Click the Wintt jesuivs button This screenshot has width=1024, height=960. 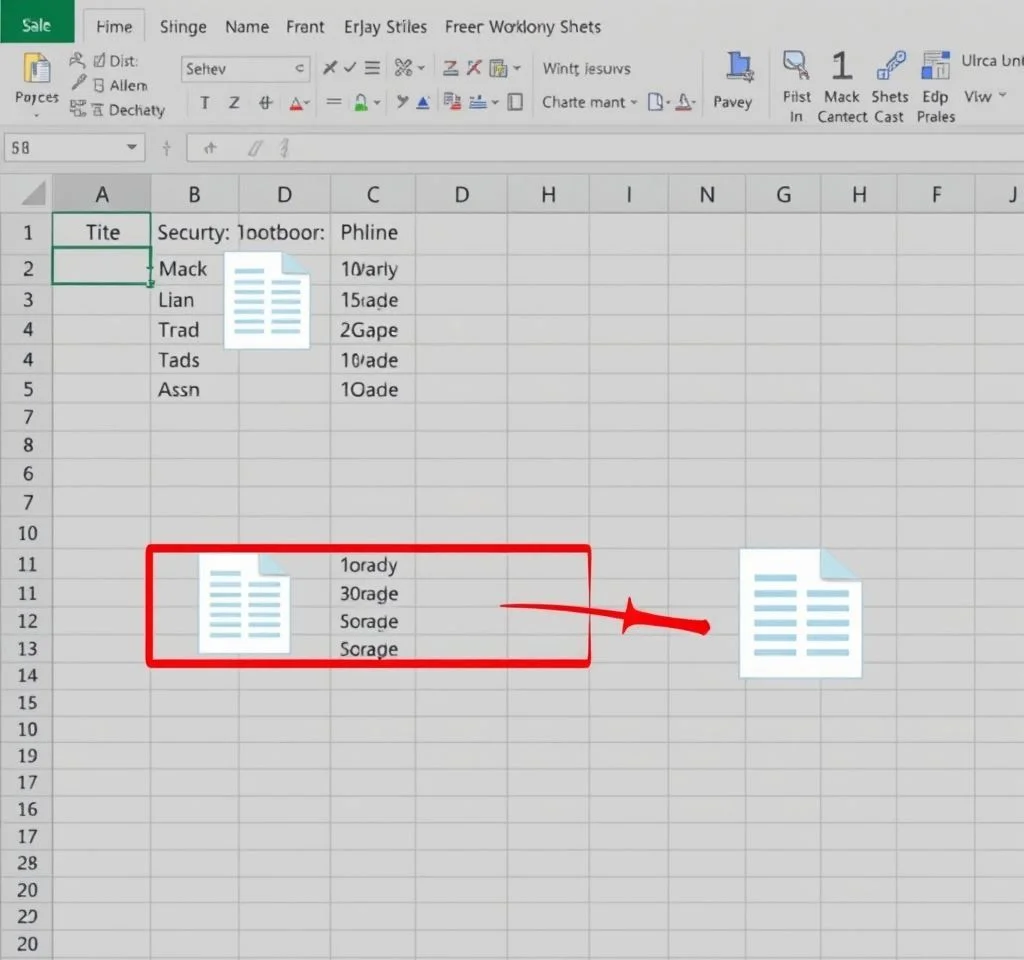[x=586, y=69]
